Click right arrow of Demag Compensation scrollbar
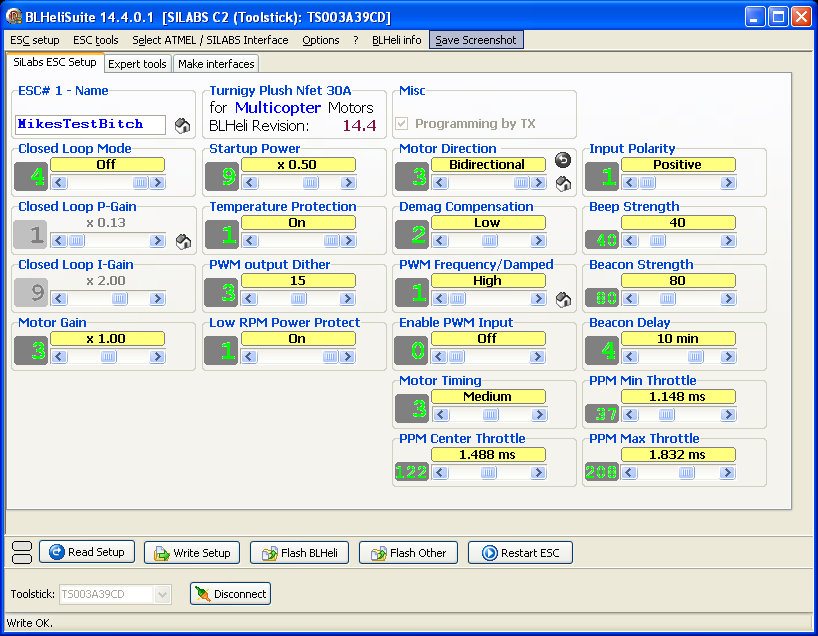The height and width of the screenshot is (636, 818). click(538, 241)
